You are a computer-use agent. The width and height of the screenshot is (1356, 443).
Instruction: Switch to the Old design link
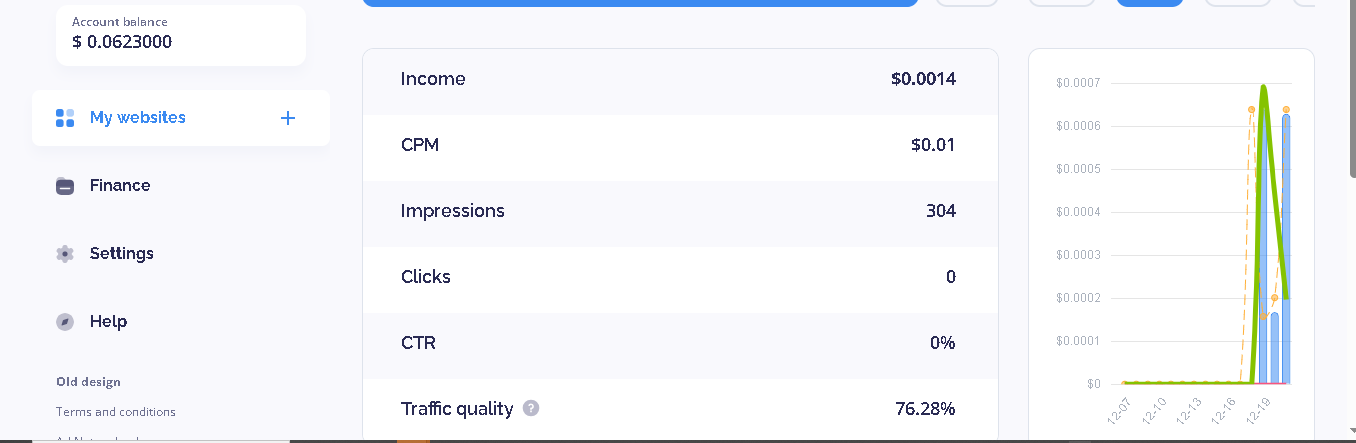tap(88, 382)
